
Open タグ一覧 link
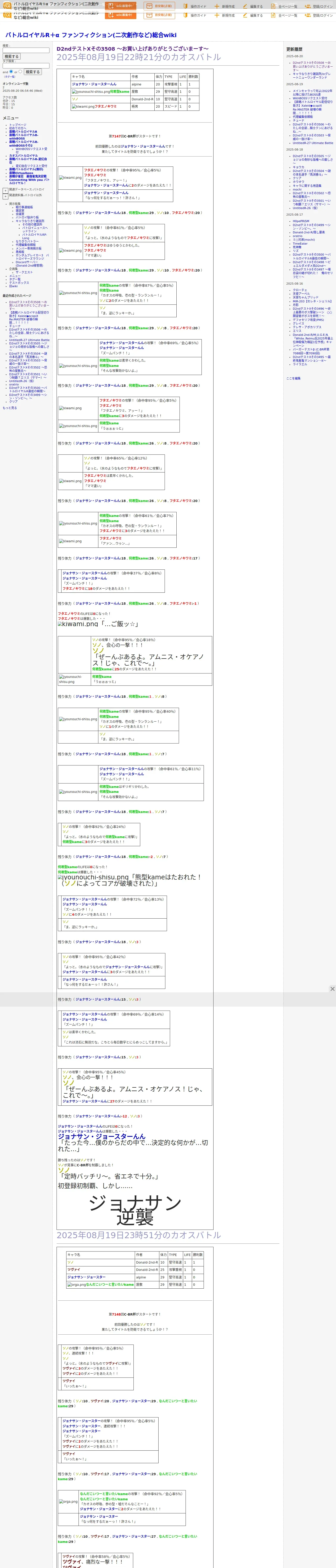[x=15, y=279]
